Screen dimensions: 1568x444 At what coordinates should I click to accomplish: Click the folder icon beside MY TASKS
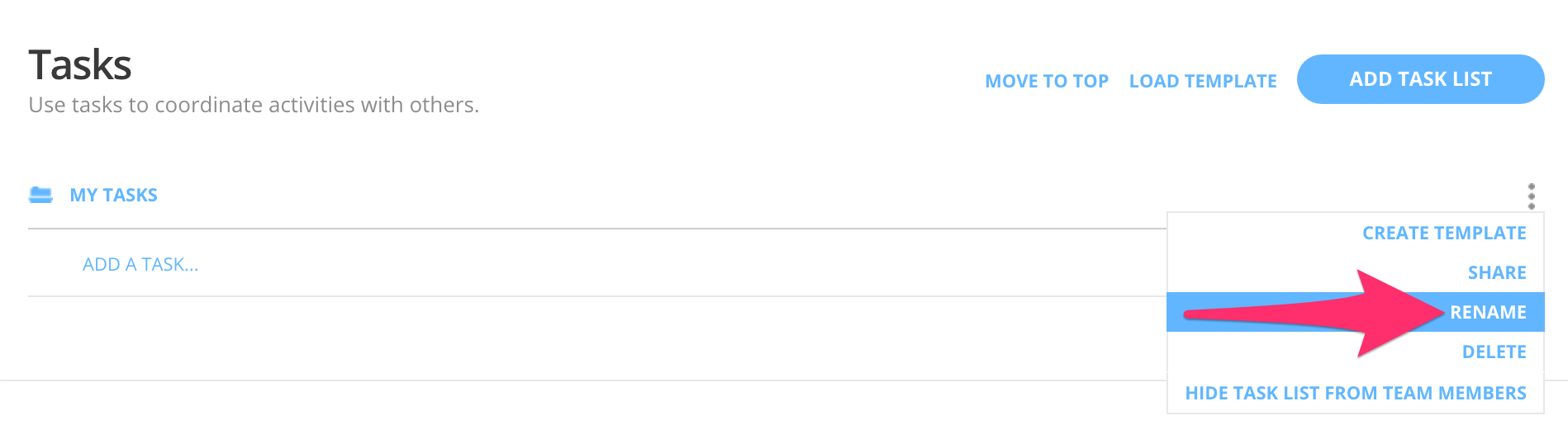click(40, 195)
